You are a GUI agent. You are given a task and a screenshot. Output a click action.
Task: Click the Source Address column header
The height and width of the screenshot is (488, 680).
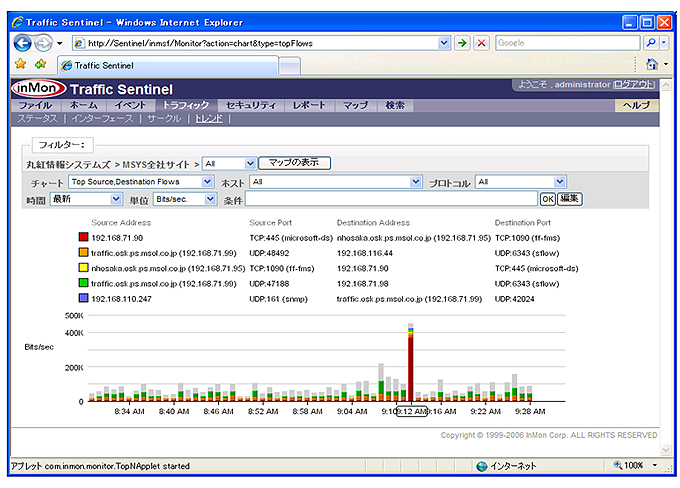point(121,223)
